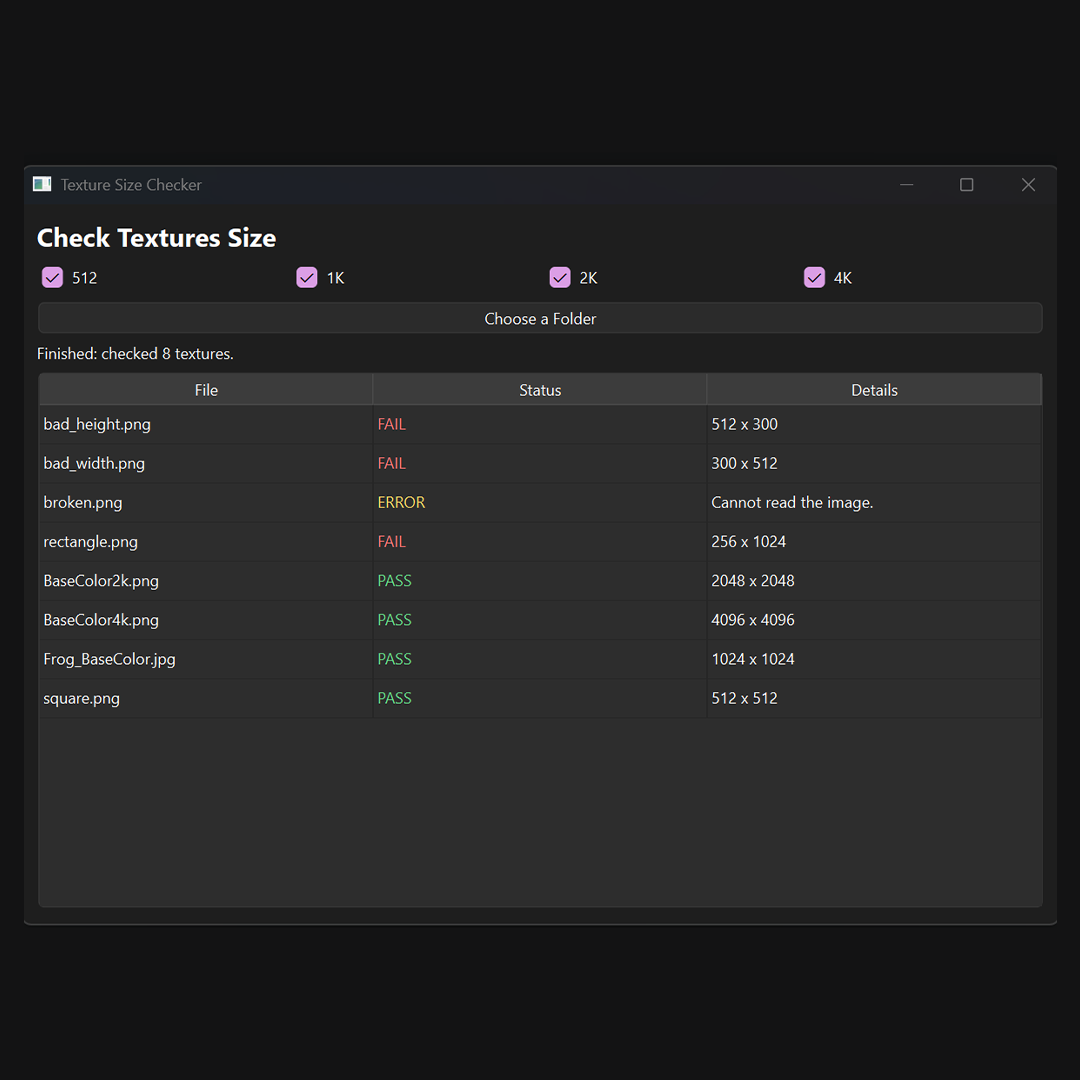
Task: Click the 300 x 512 details cell
Action: pyautogui.click(x=874, y=464)
